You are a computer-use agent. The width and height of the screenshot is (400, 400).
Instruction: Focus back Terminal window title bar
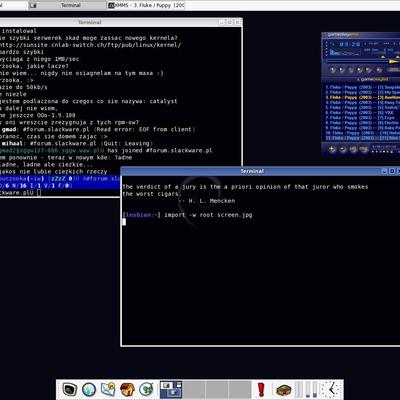[x=90, y=22]
